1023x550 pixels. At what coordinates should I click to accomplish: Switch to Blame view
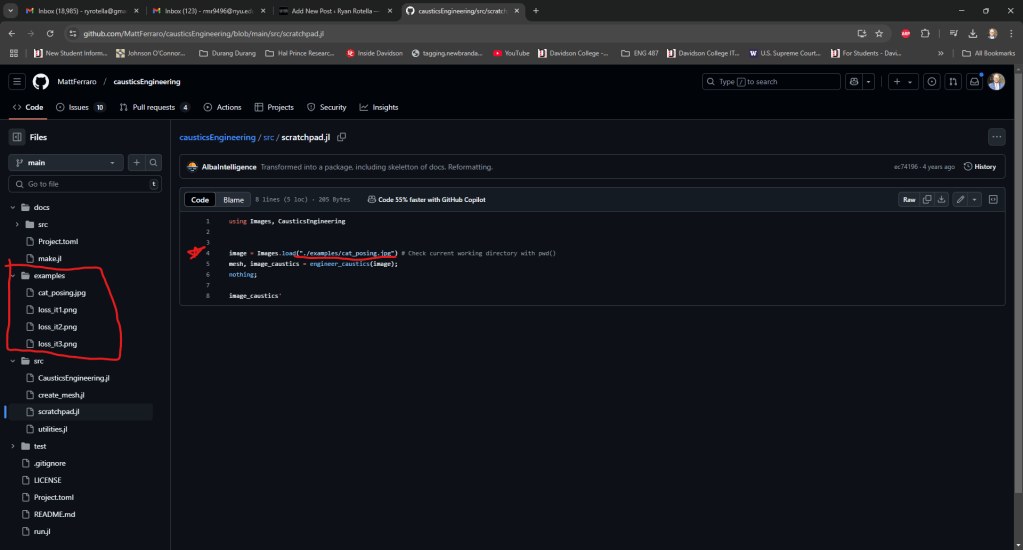pyautogui.click(x=233, y=200)
